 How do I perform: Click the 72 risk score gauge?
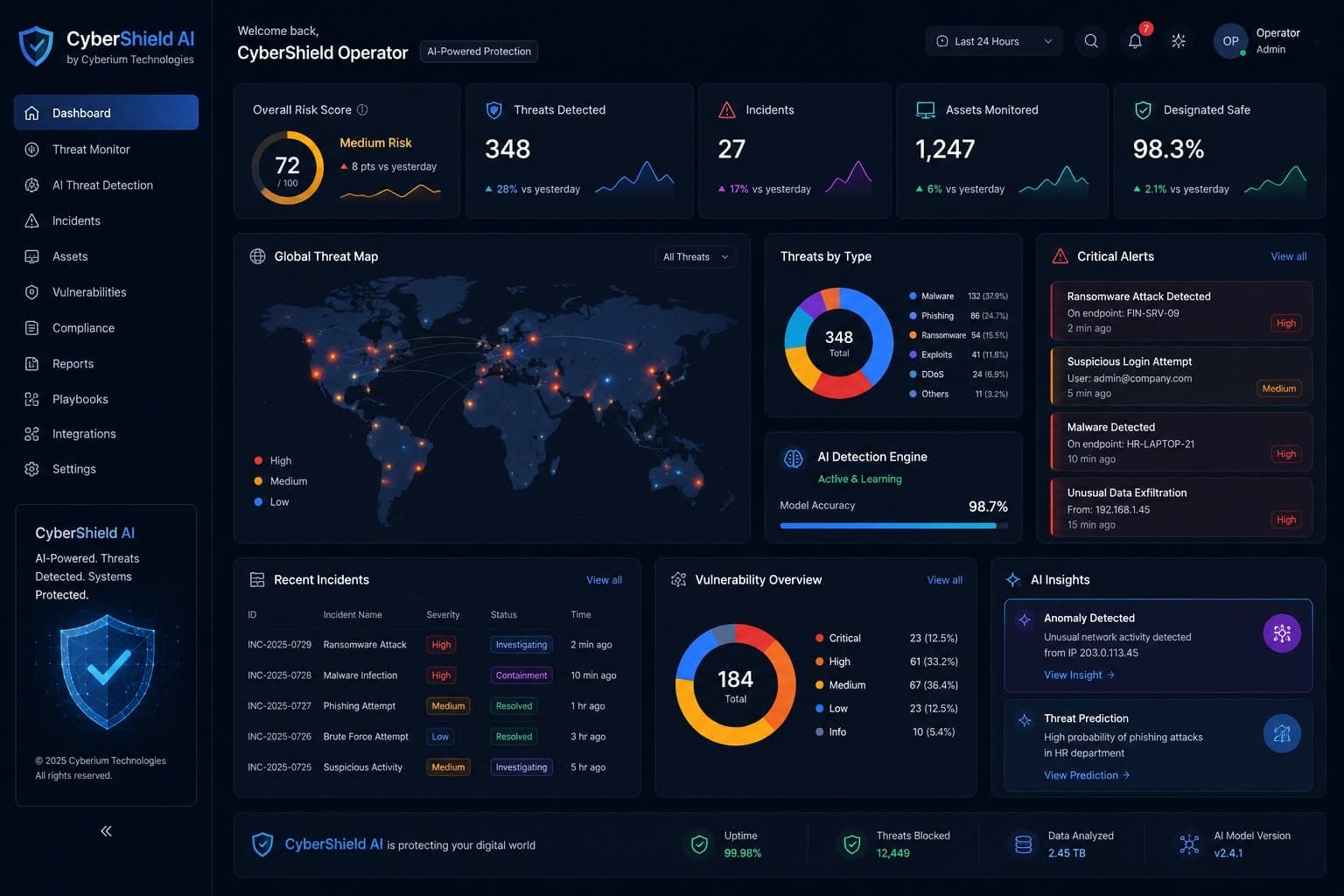tap(287, 168)
